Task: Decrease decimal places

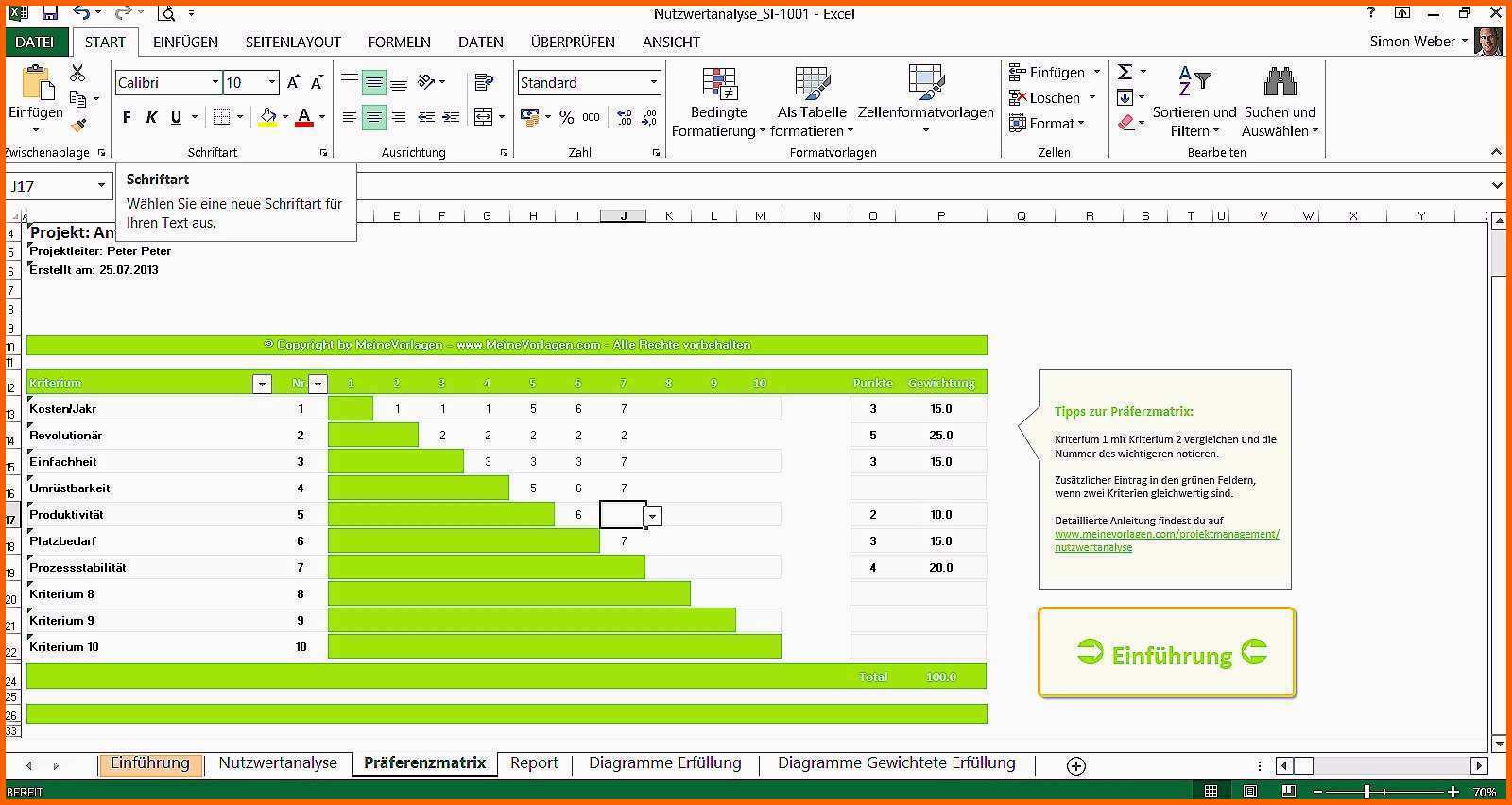Action: [649, 117]
